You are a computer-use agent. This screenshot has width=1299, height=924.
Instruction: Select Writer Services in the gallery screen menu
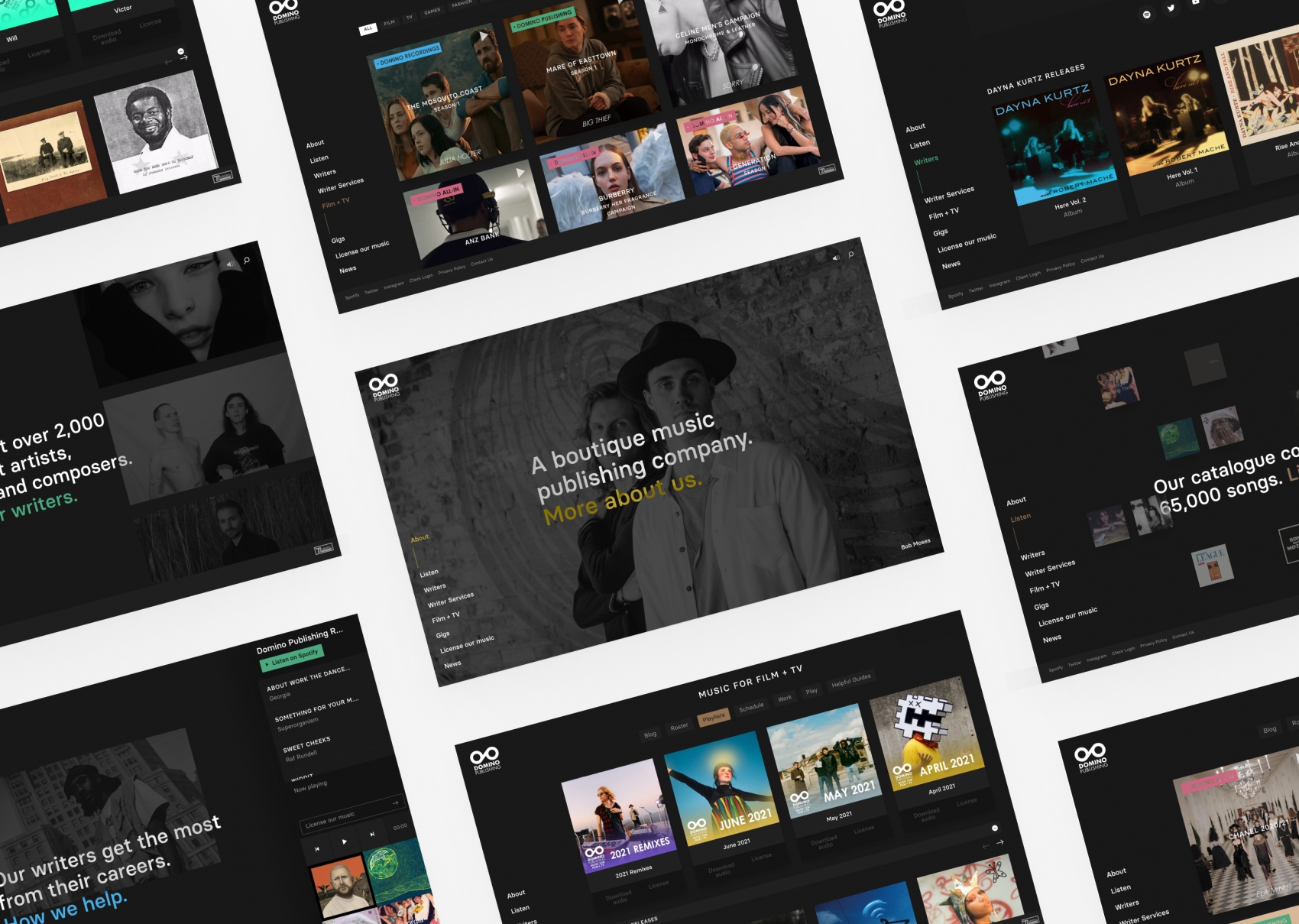coord(341,185)
